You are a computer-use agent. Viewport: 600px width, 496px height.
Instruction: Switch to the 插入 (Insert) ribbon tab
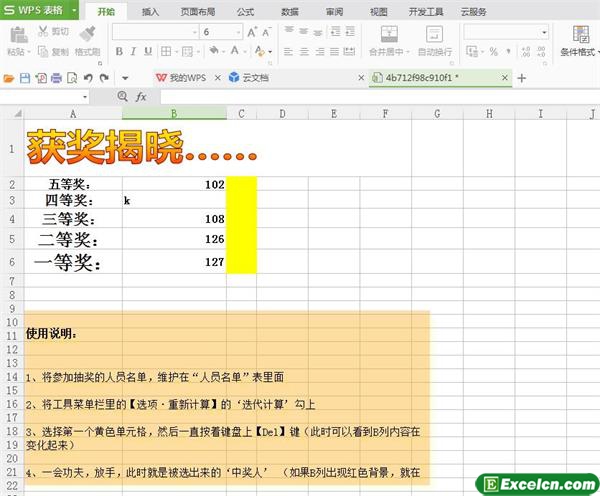[150, 12]
